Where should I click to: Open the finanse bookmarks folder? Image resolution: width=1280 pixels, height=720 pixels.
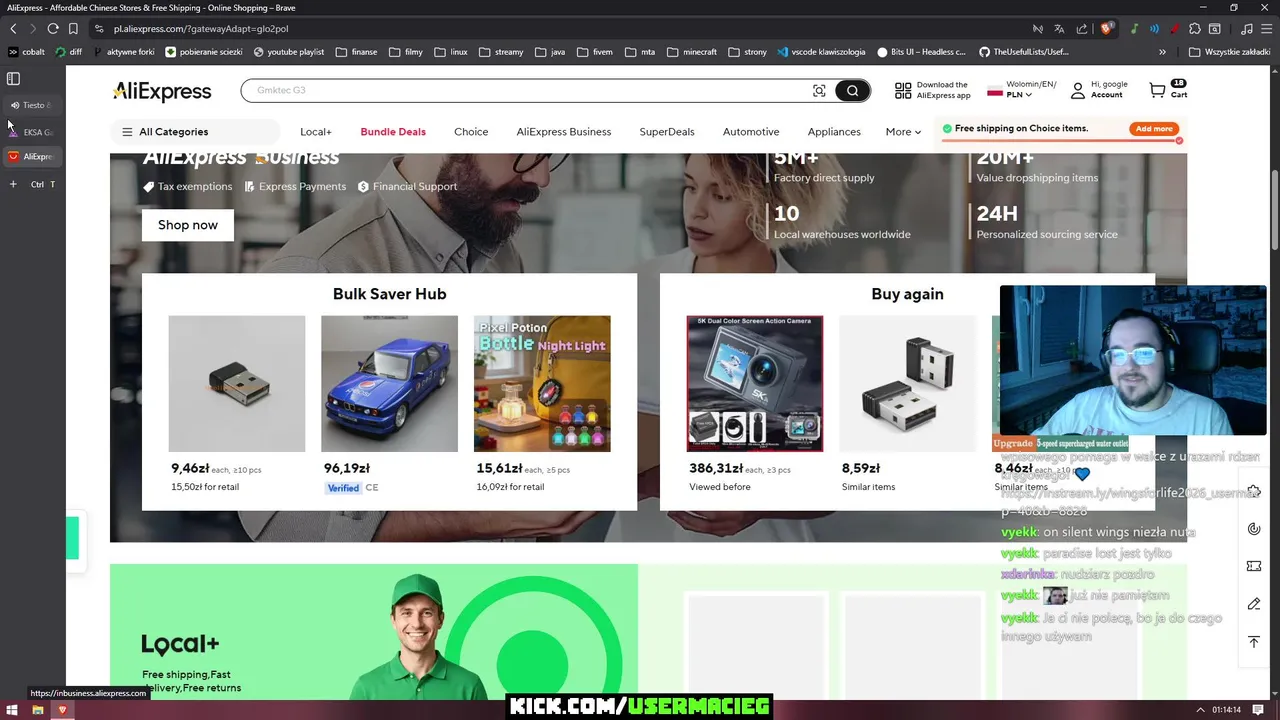coord(357,52)
